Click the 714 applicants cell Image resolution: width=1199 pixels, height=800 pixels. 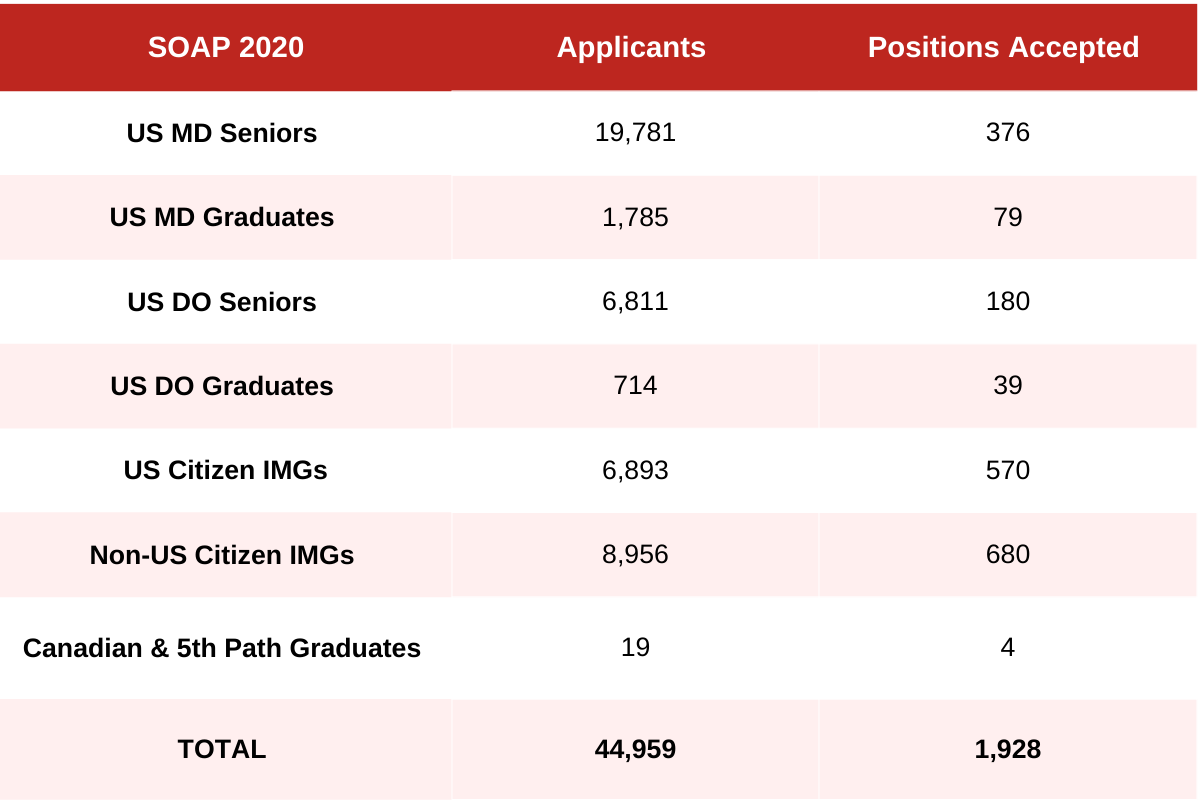click(x=635, y=386)
